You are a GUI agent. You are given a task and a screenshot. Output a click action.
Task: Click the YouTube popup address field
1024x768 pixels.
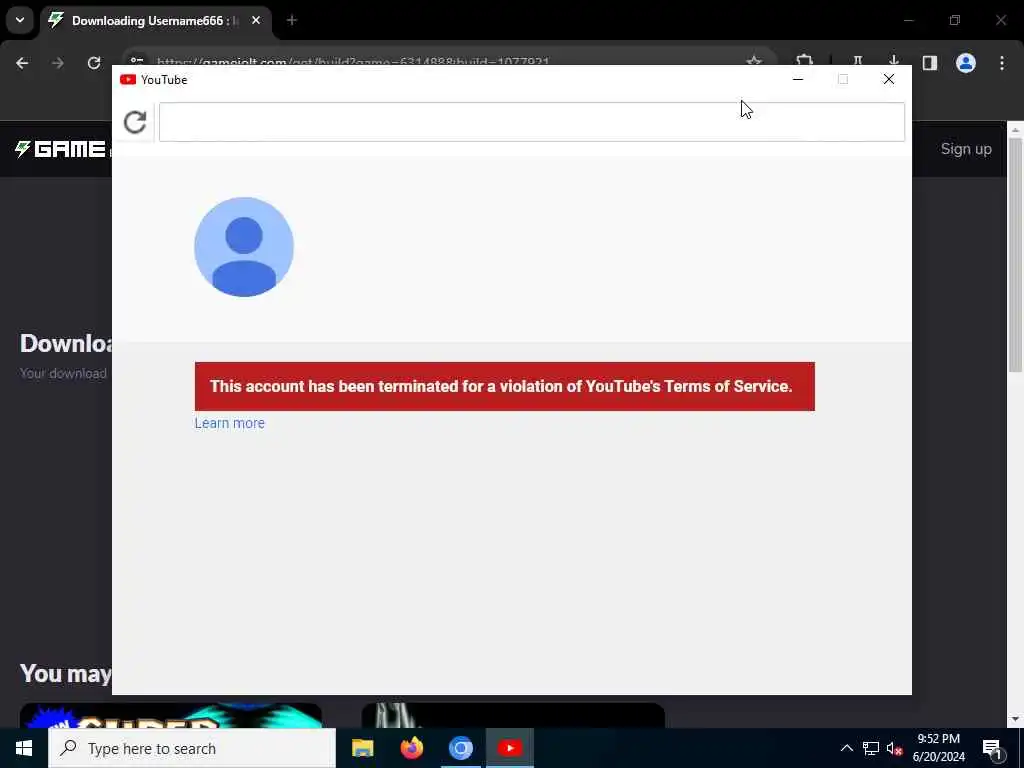click(532, 122)
